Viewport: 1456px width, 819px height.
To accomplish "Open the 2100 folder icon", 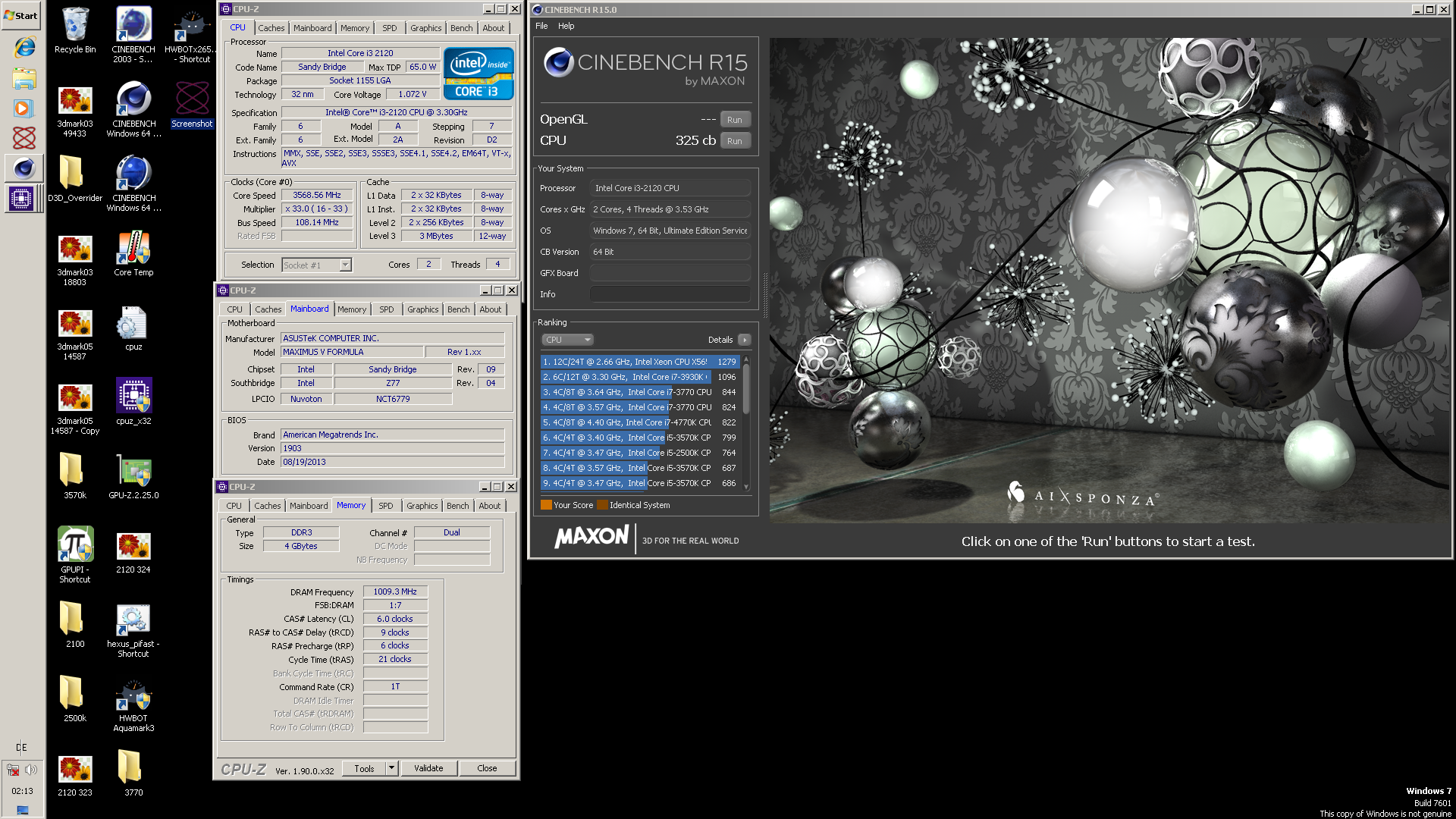I will [75, 624].
